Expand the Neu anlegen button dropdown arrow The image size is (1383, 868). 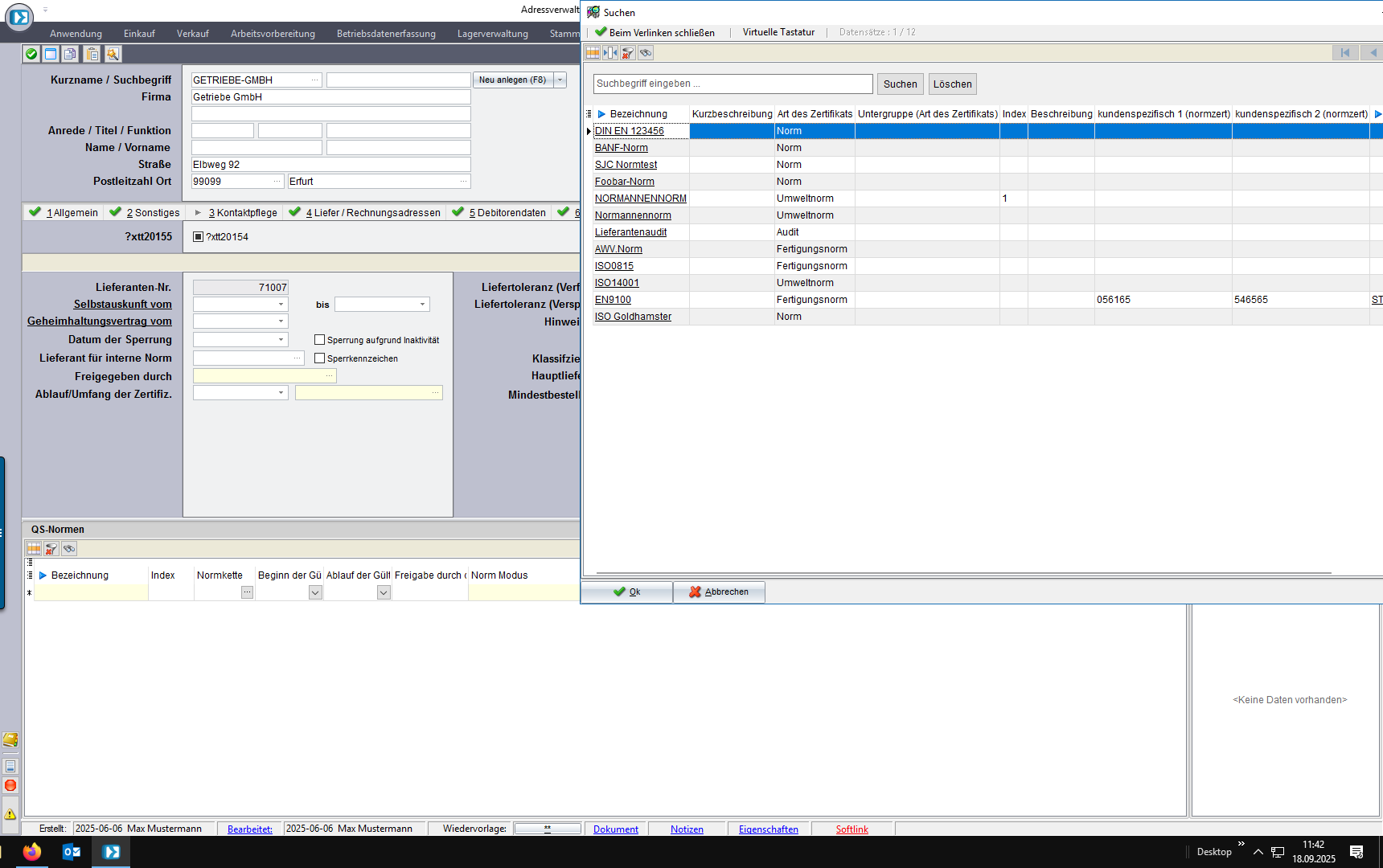coord(560,80)
